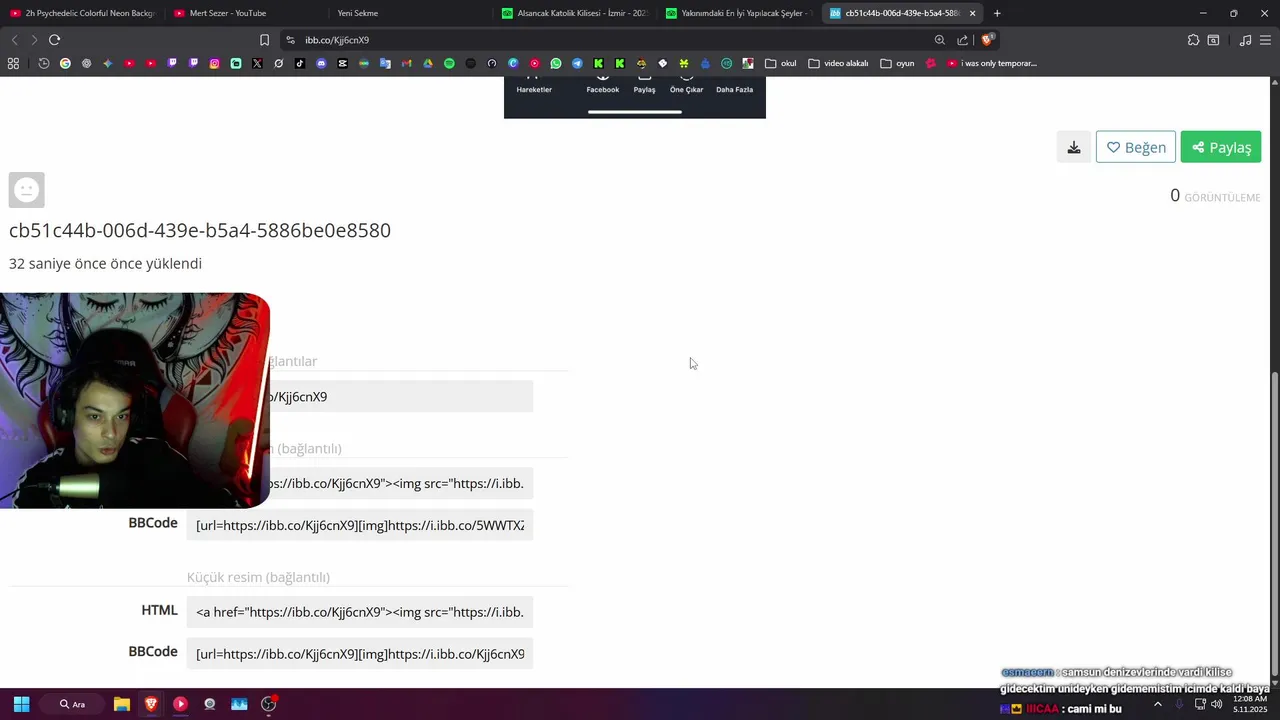Open the browser extensions puzzle icon

click(1193, 40)
